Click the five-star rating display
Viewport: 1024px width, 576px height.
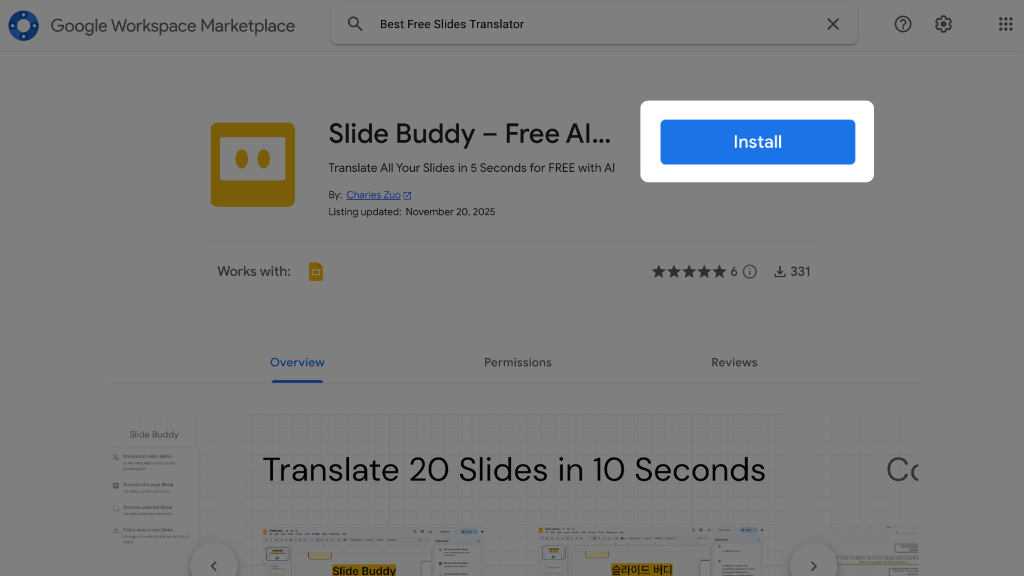pos(689,272)
